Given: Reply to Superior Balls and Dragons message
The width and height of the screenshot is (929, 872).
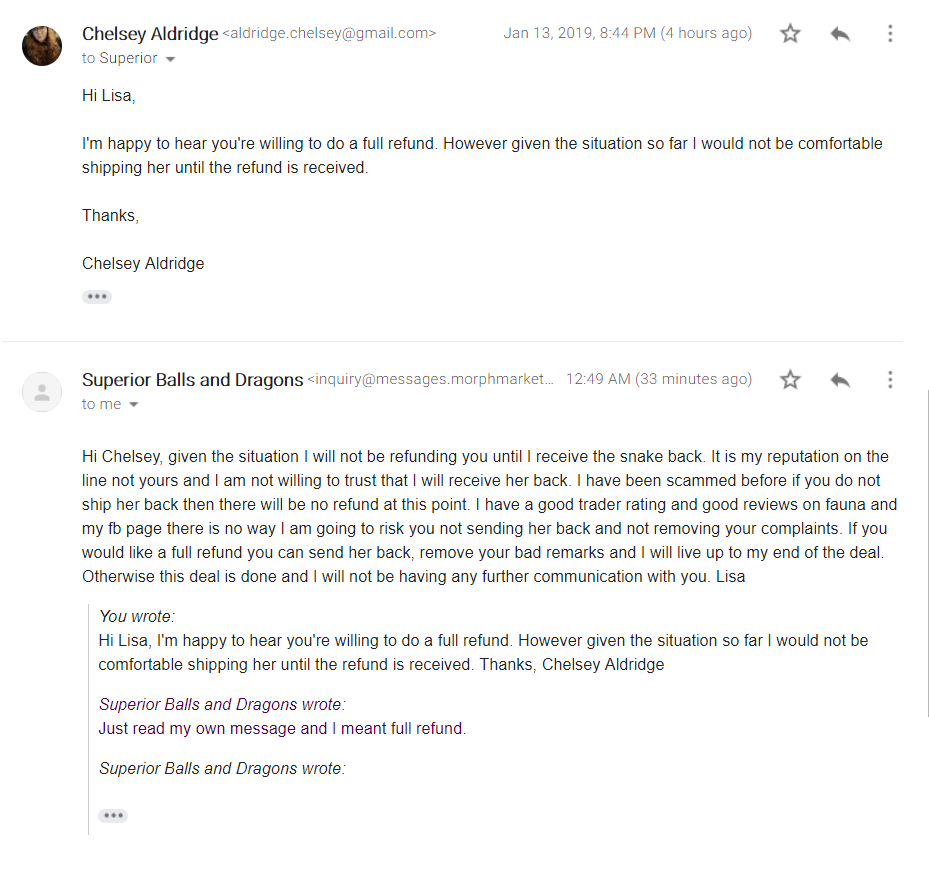Looking at the screenshot, I should tap(840, 379).
